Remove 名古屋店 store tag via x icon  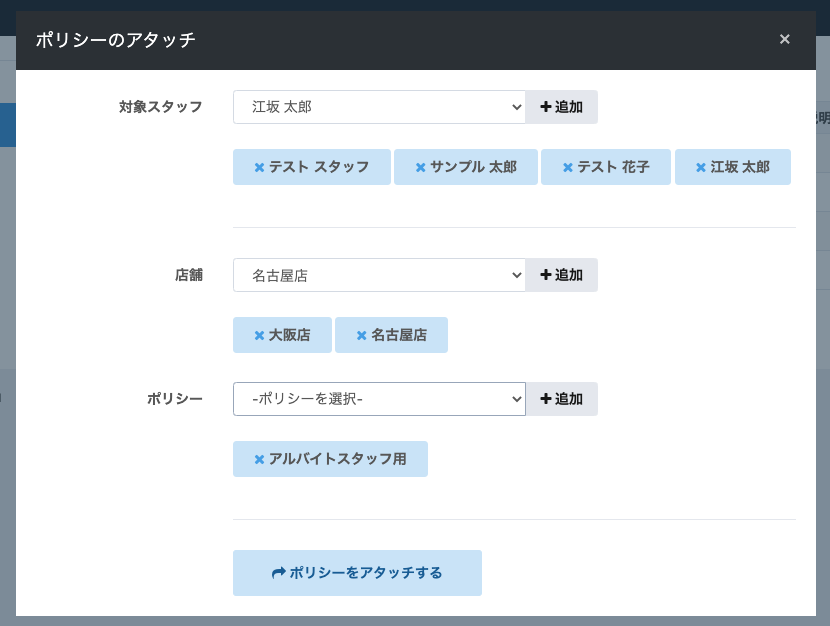361,336
